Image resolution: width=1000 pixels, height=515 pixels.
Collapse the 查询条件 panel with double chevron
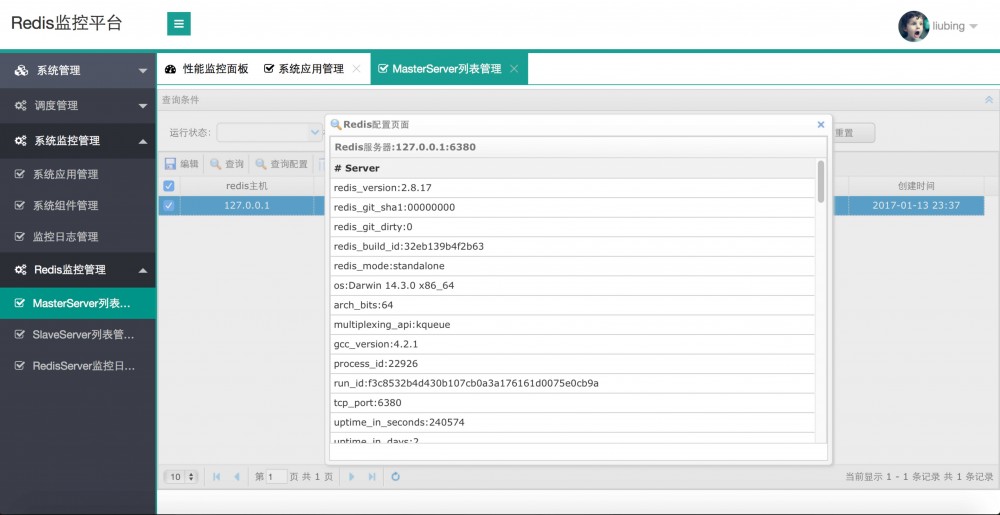tap(989, 100)
